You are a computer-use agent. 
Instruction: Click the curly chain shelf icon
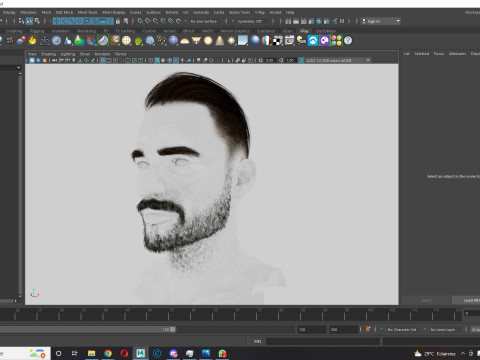click(x=161, y=41)
